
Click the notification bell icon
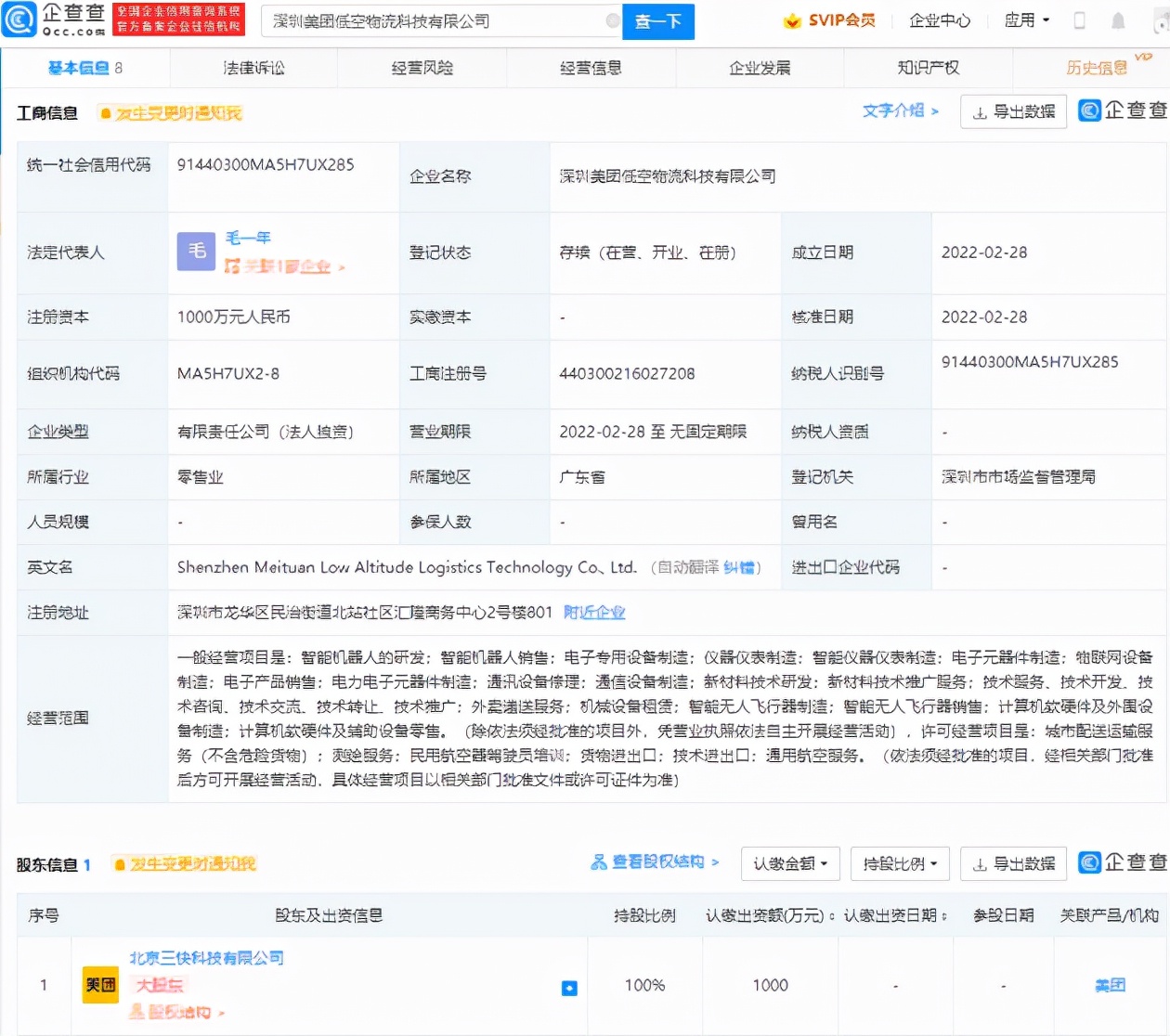pyautogui.click(x=1116, y=20)
